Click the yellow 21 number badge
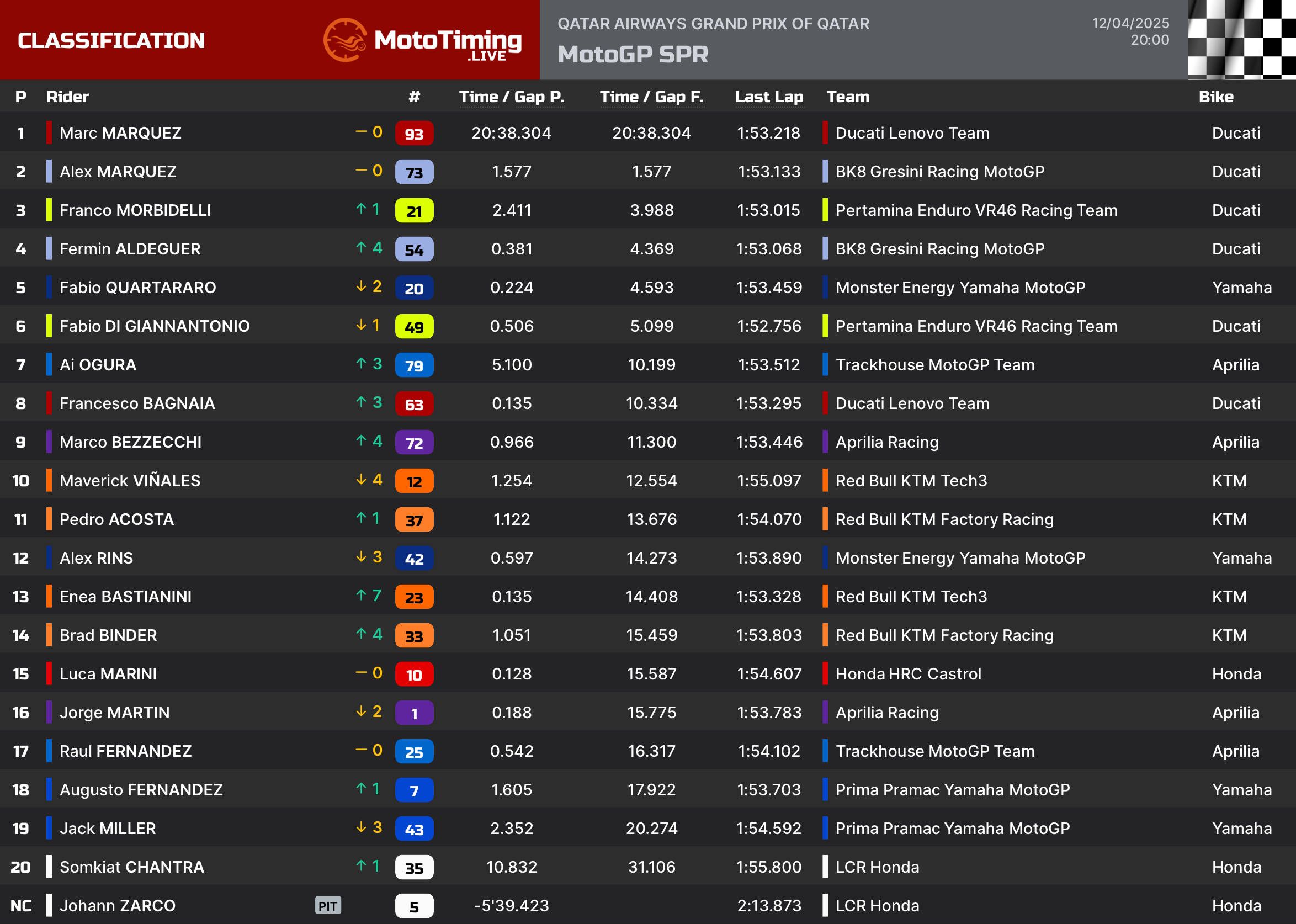Image resolution: width=1296 pixels, height=924 pixels. tap(413, 211)
